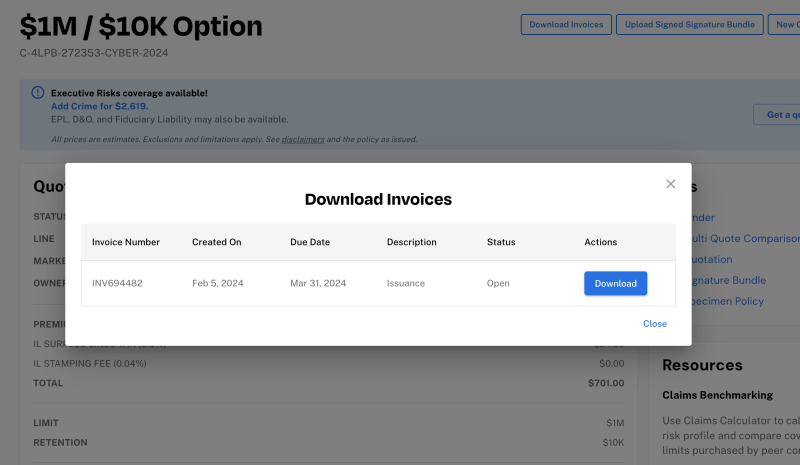Select the INV694482 invoice number cell
800x465 pixels.
tap(117, 283)
